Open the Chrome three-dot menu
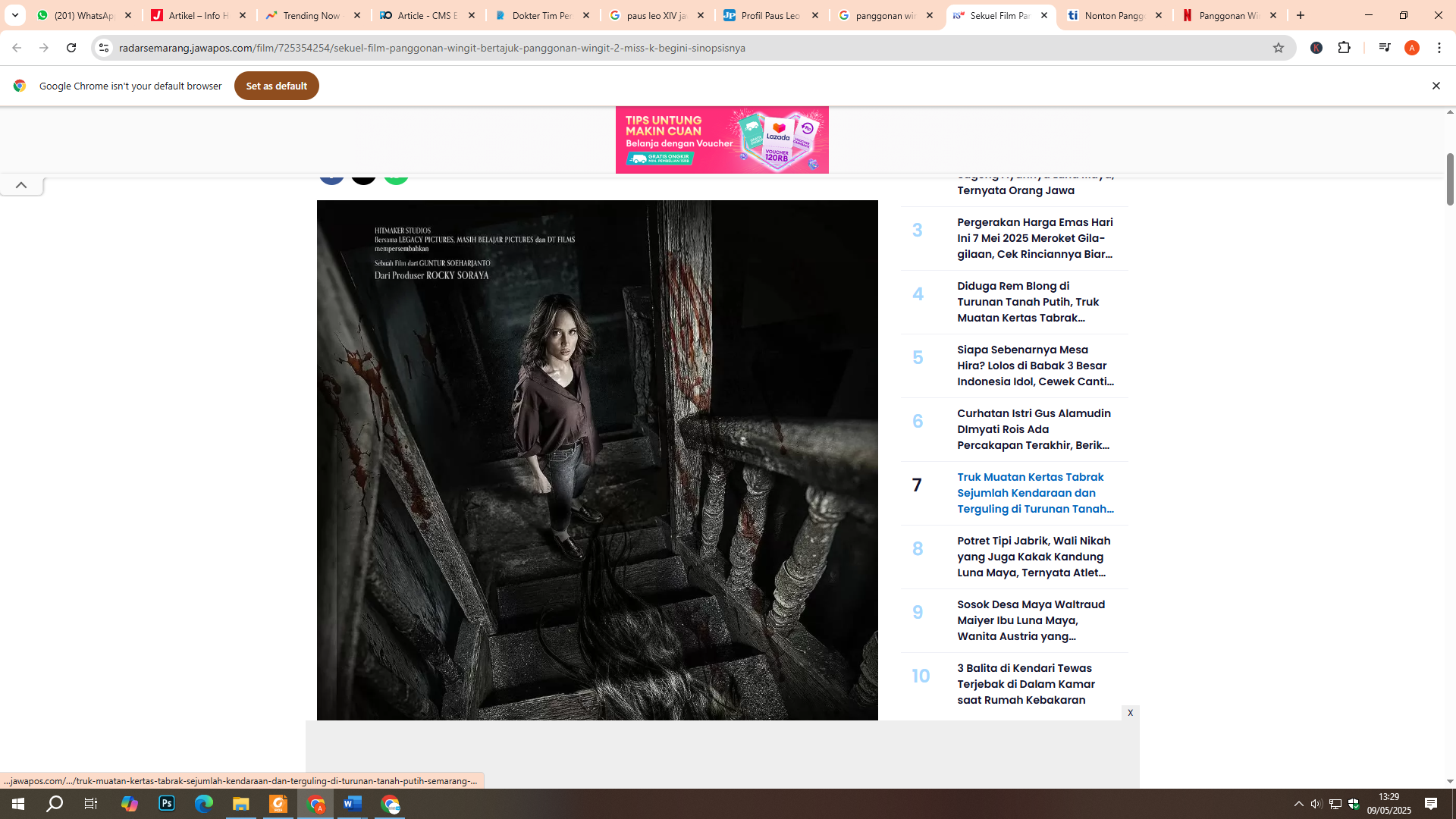The width and height of the screenshot is (1456, 819). point(1439,48)
